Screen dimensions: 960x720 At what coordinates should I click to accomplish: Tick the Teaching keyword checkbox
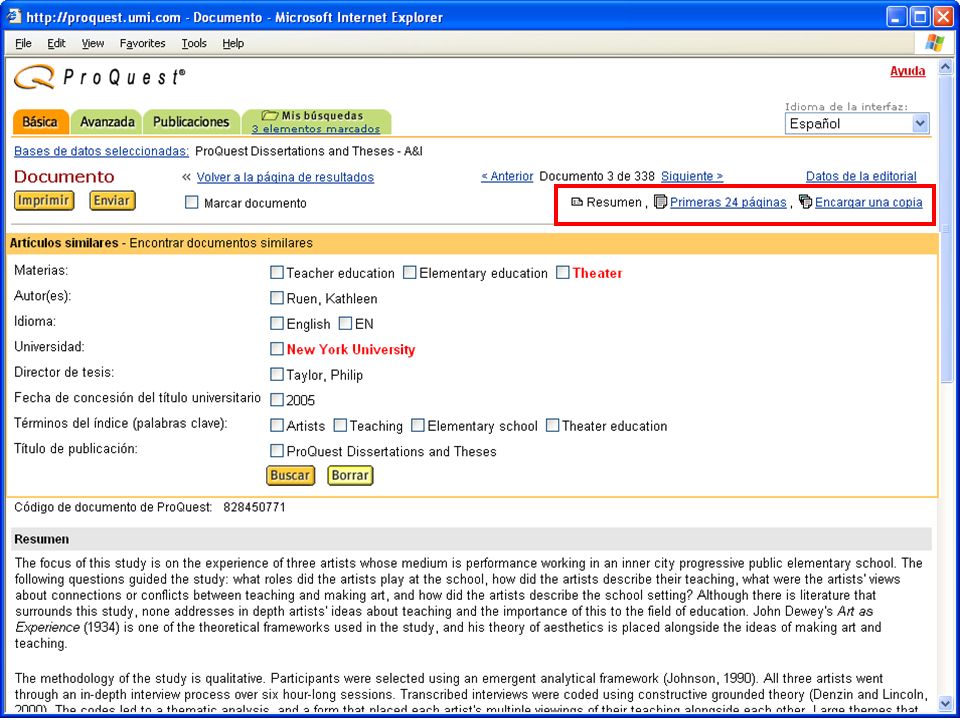point(340,426)
